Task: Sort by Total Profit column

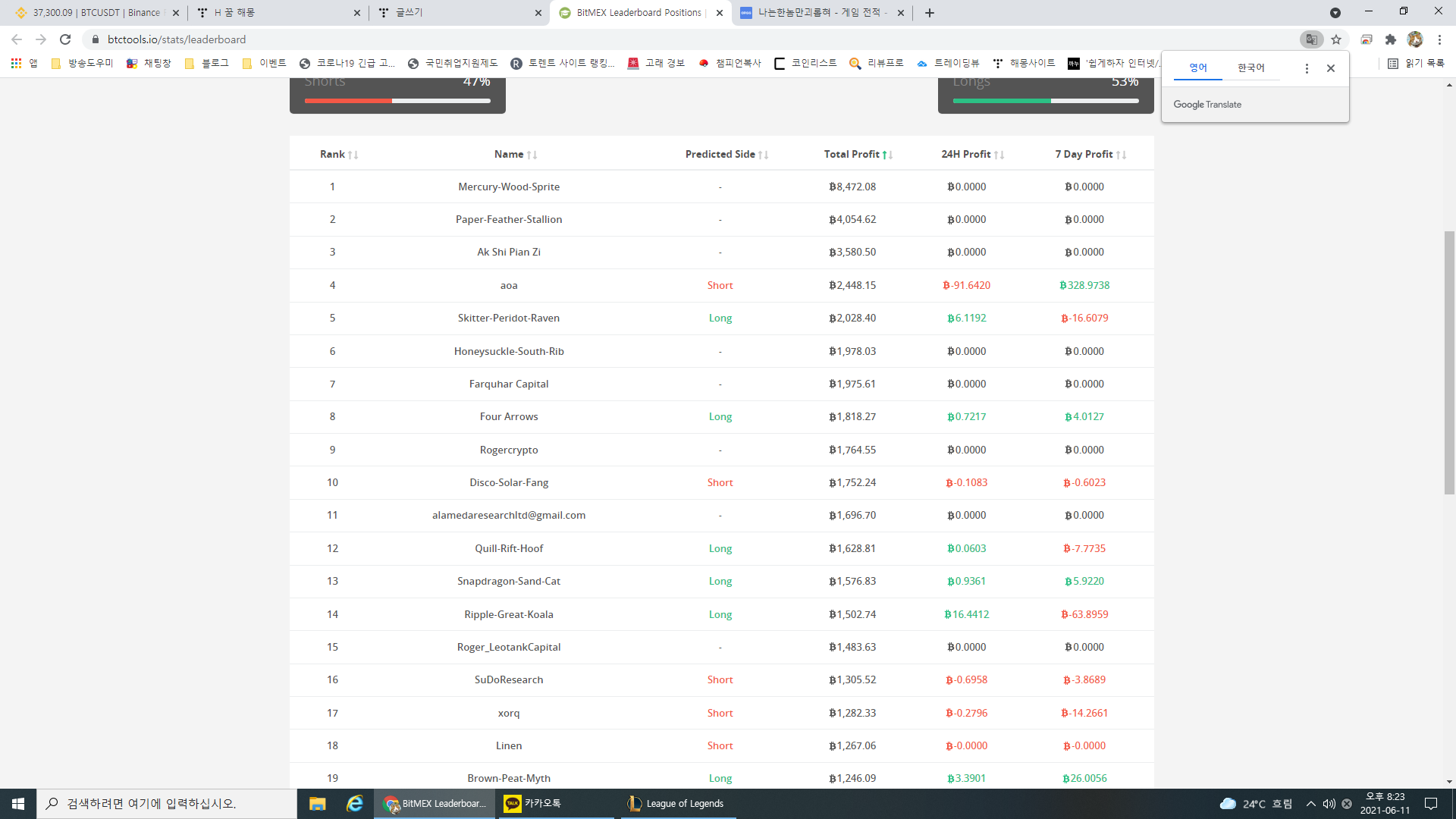Action: (858, 154)
